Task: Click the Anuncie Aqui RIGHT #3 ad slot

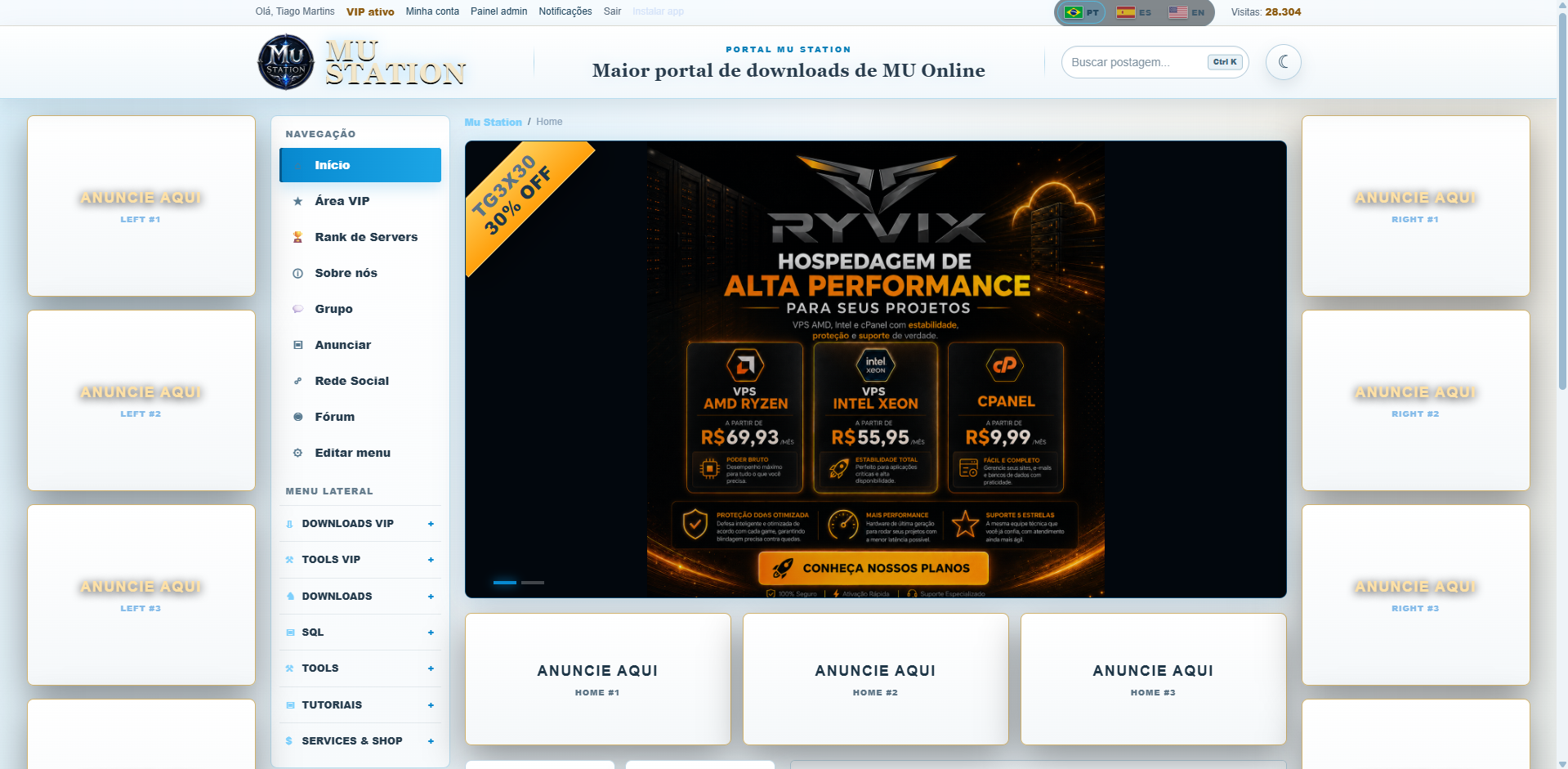Action: (1416, 595)
